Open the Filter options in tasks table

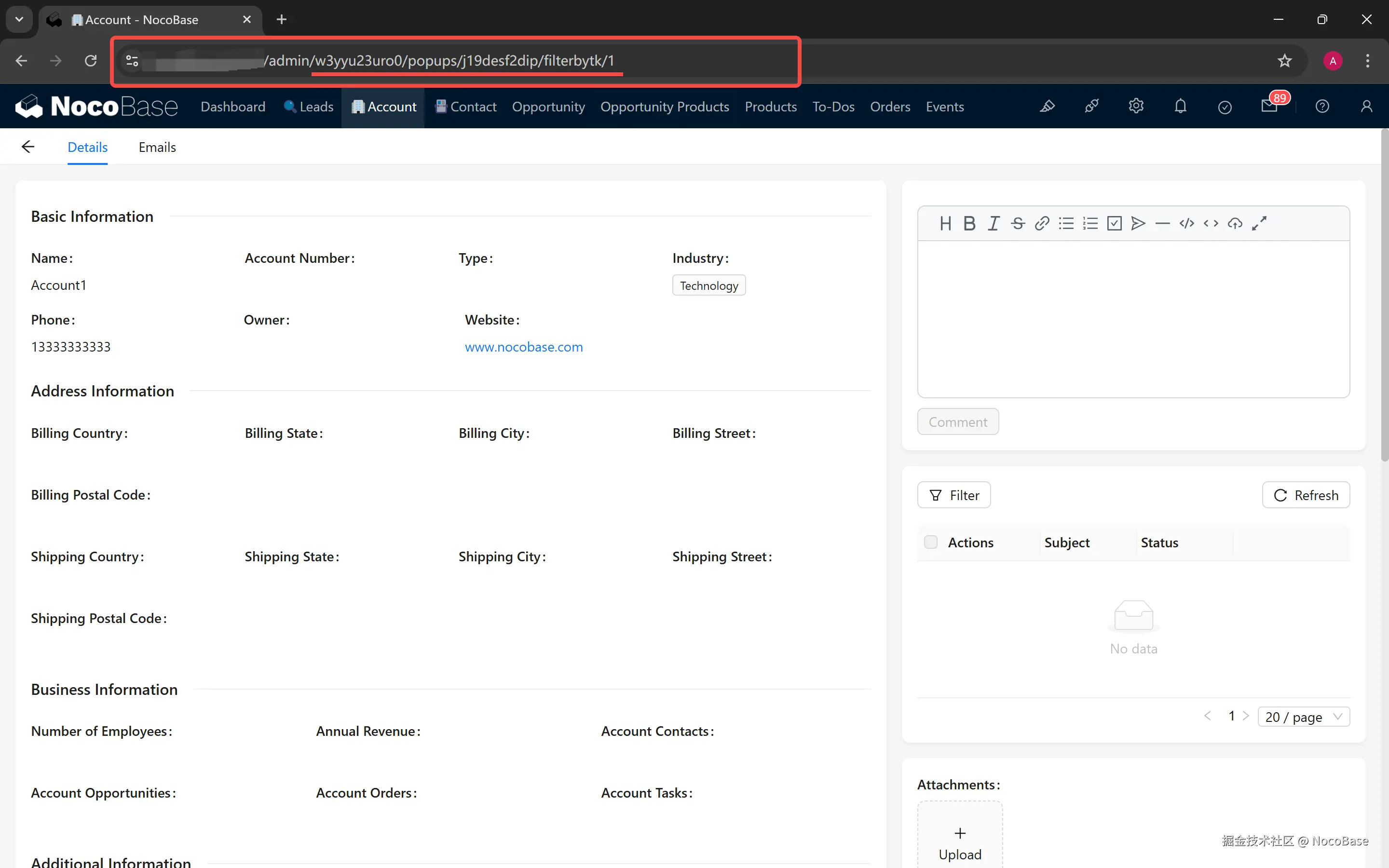tap(954, 495)
